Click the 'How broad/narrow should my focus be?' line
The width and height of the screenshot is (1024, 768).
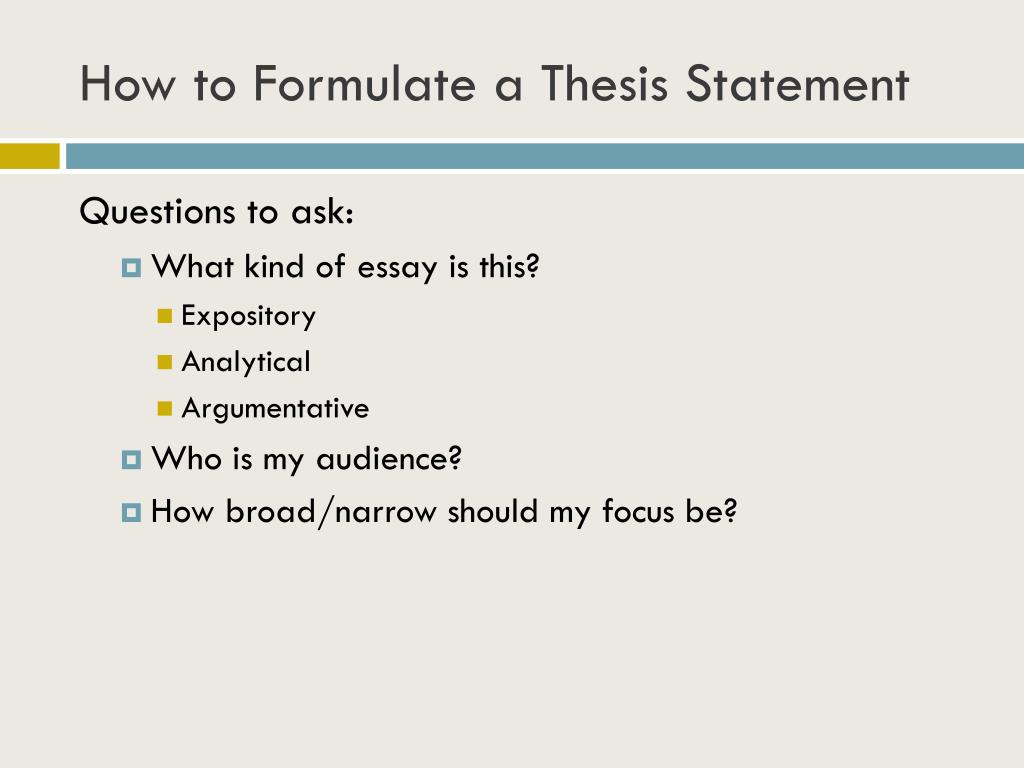click(444, 511)
